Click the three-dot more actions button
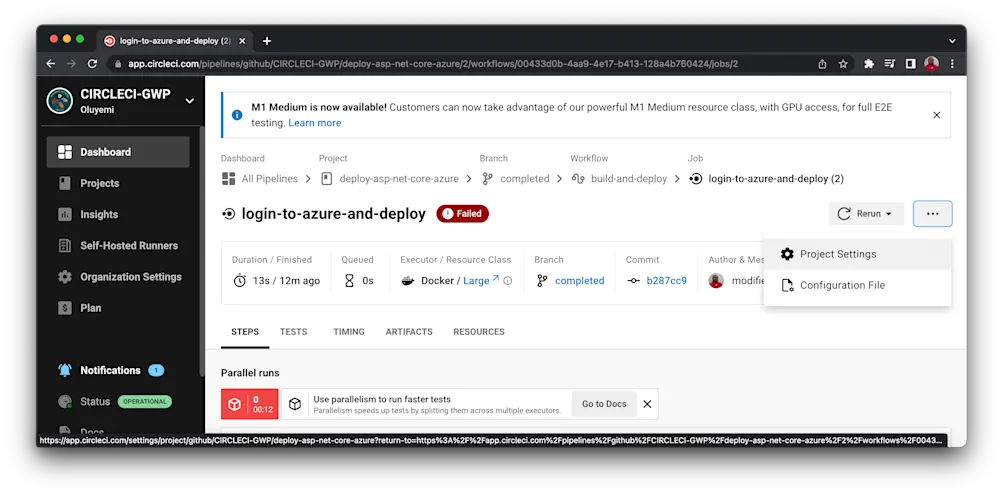This screenshot has width=1003, height=495. [933, 214]
